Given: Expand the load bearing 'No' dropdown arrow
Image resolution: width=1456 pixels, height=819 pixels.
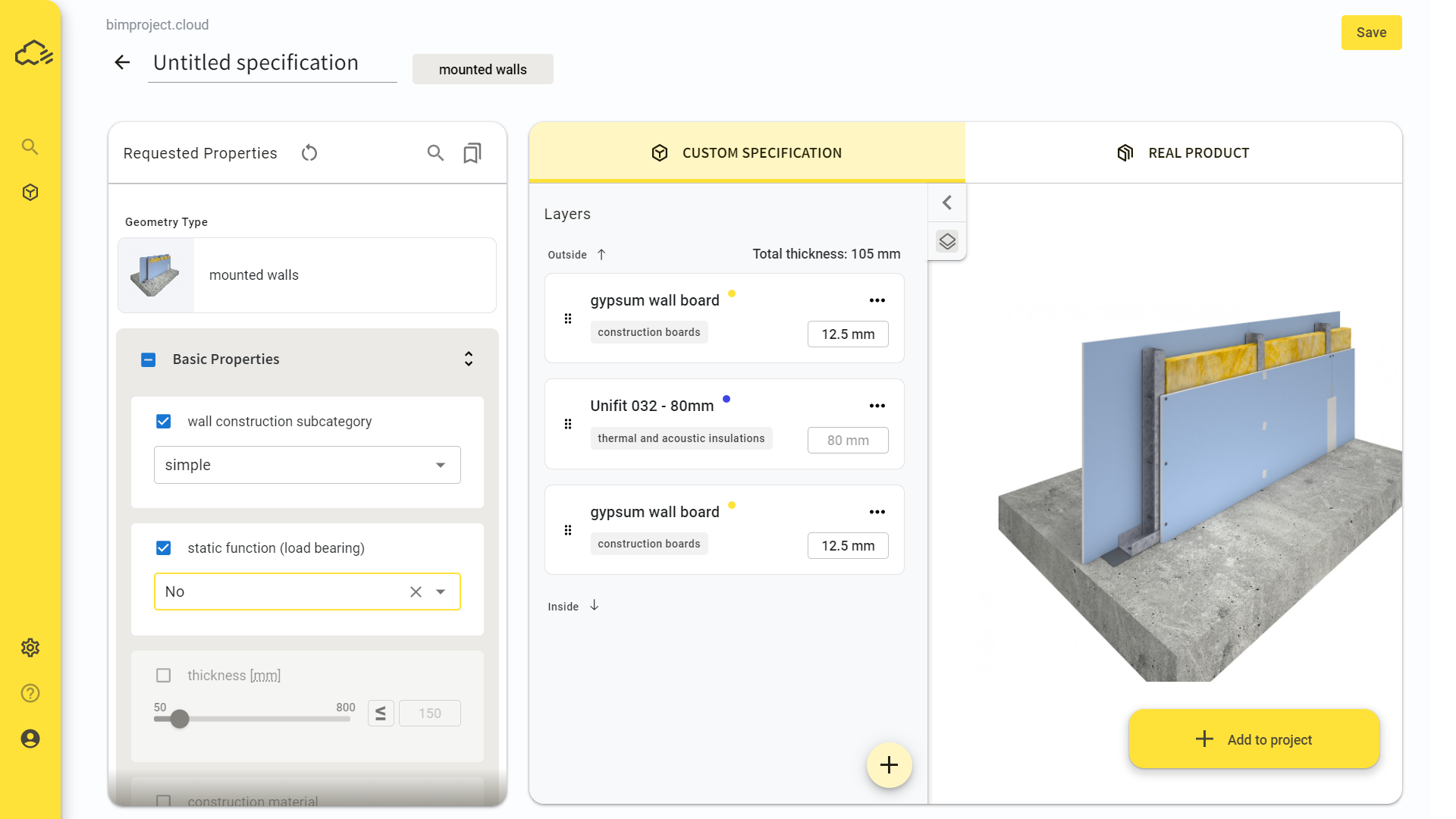Looking at the screenshot, I should [441, 591].
